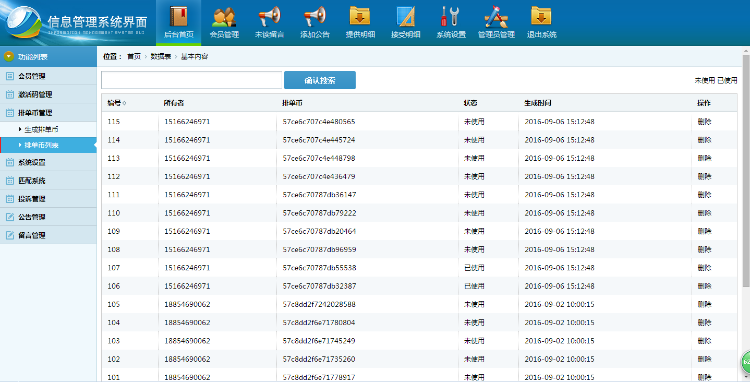Viewport: 750px width, 382px height.
Task: Open the 添加公告 megaphone icon
Action: tap(315, 17)
